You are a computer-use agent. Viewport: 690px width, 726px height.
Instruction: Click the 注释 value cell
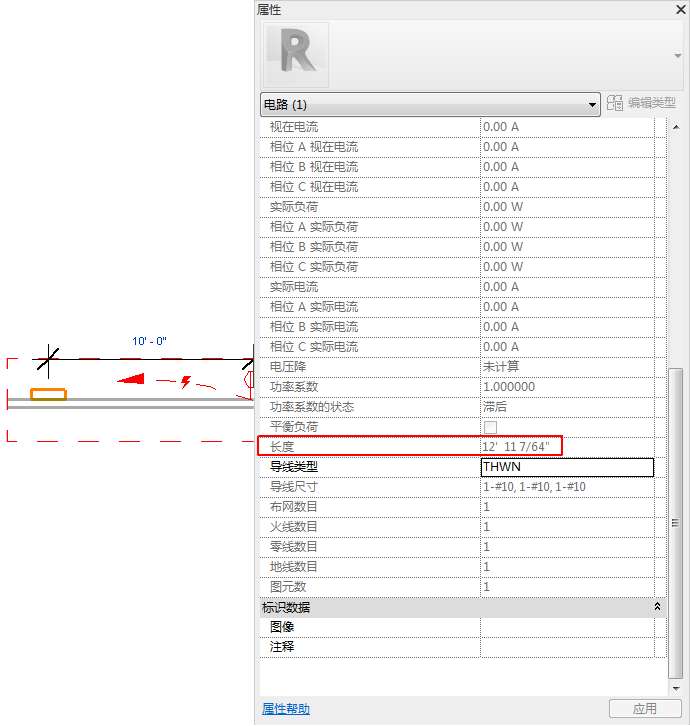[x=566, y=647]
